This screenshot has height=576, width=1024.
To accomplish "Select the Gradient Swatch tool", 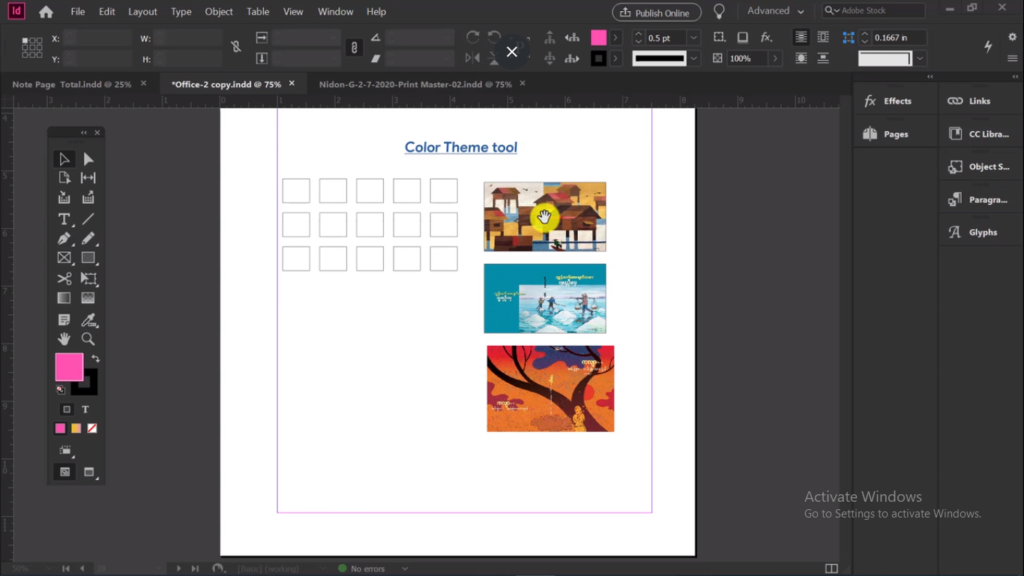I will [x=64, y=298].
